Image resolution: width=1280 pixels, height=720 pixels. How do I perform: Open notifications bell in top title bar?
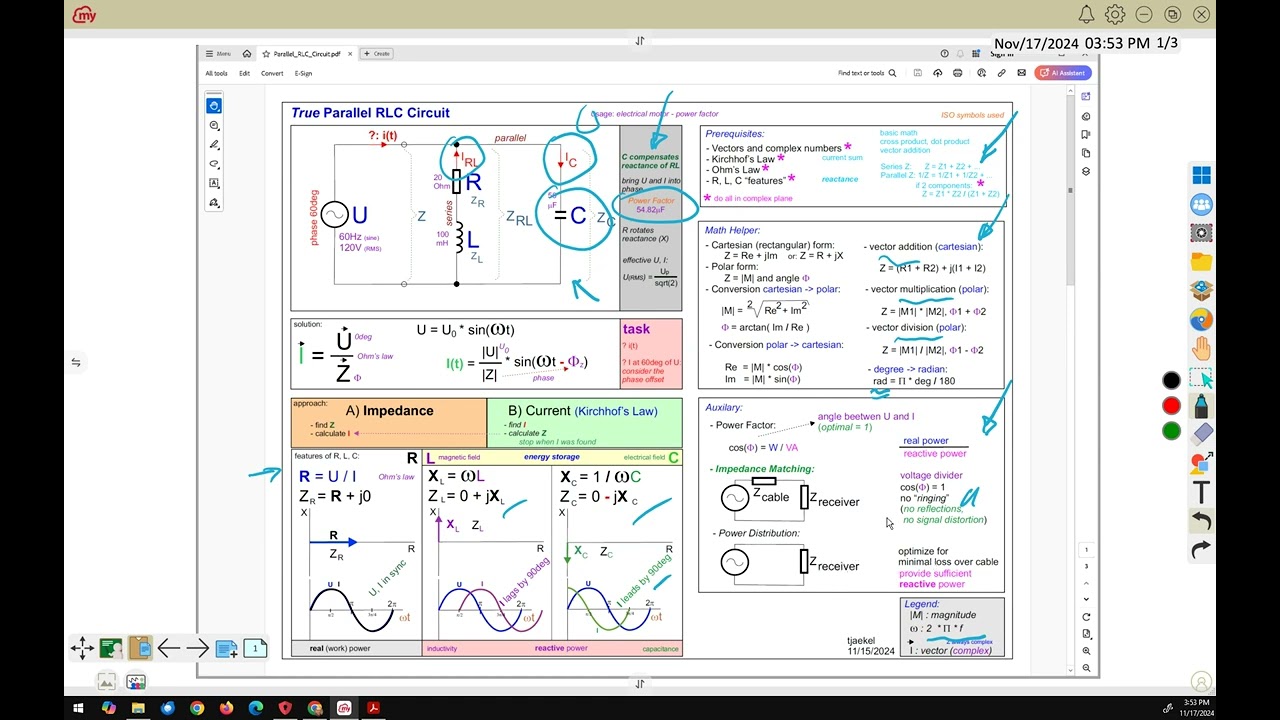click(x=1086, y=14)
